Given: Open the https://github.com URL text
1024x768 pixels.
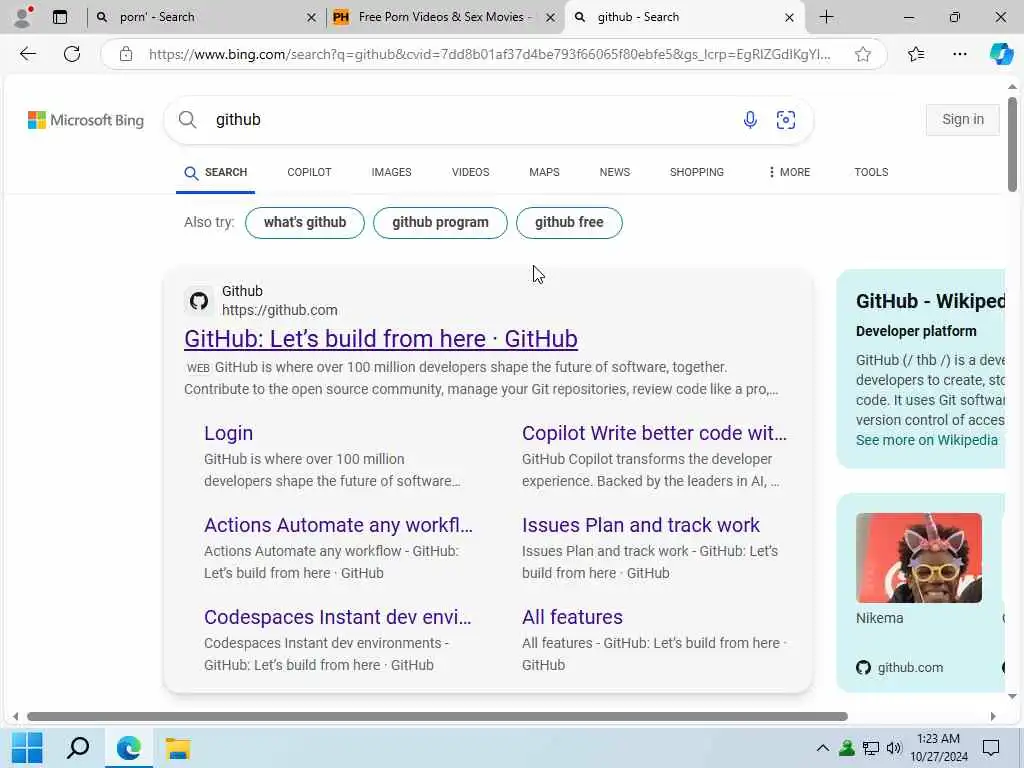Looking at the screenshot, I should click(280, 310).
